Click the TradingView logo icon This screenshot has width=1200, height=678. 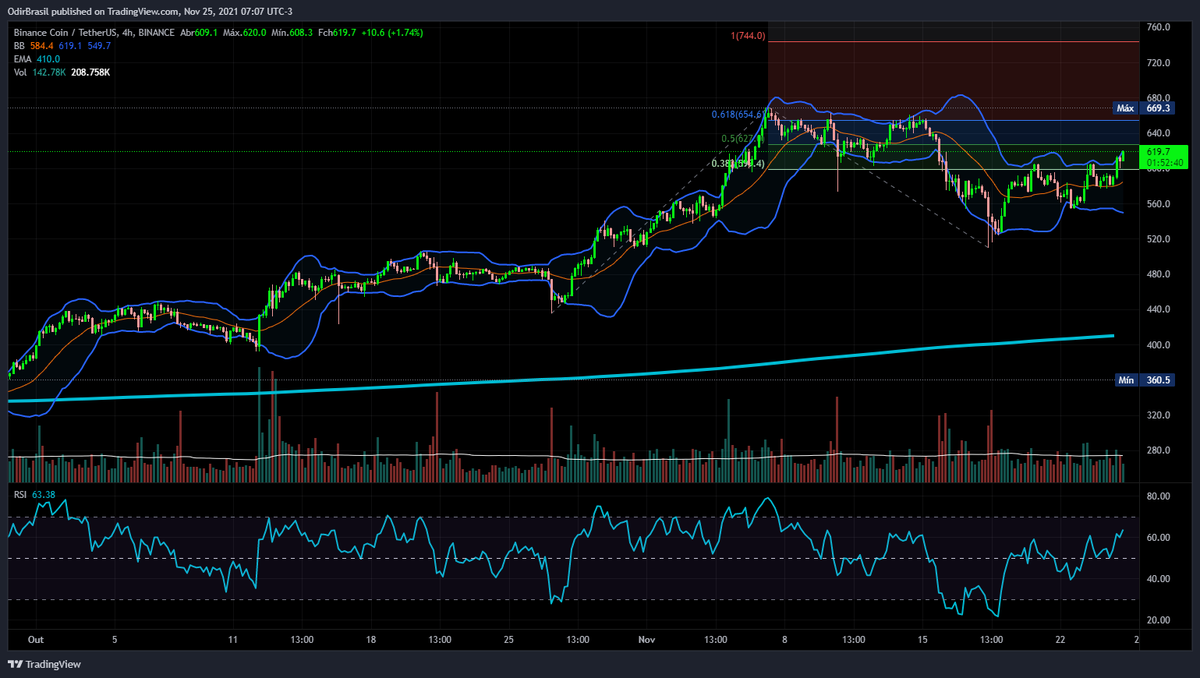(14, 664)
